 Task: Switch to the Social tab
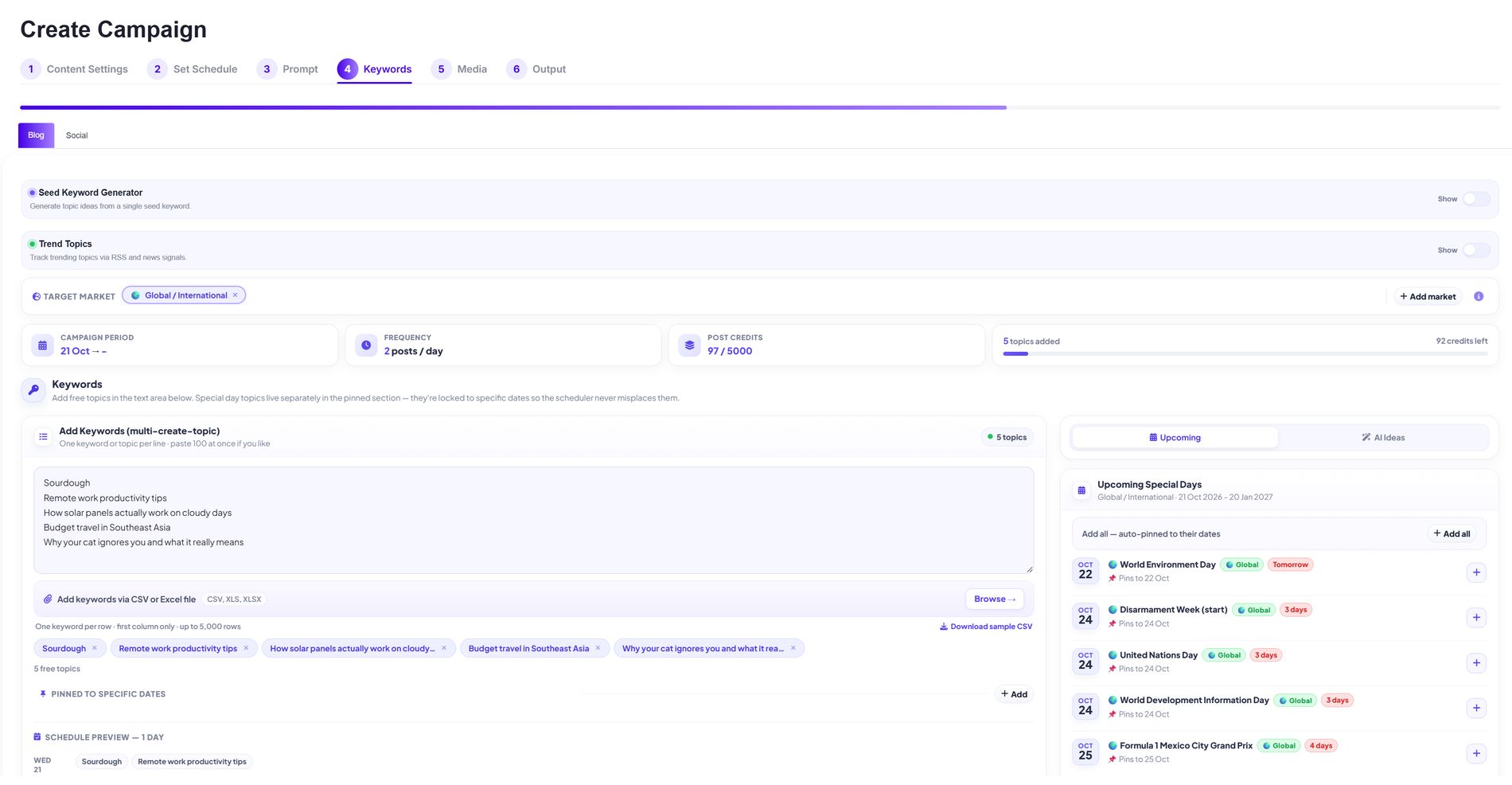[x=76, y=135]
